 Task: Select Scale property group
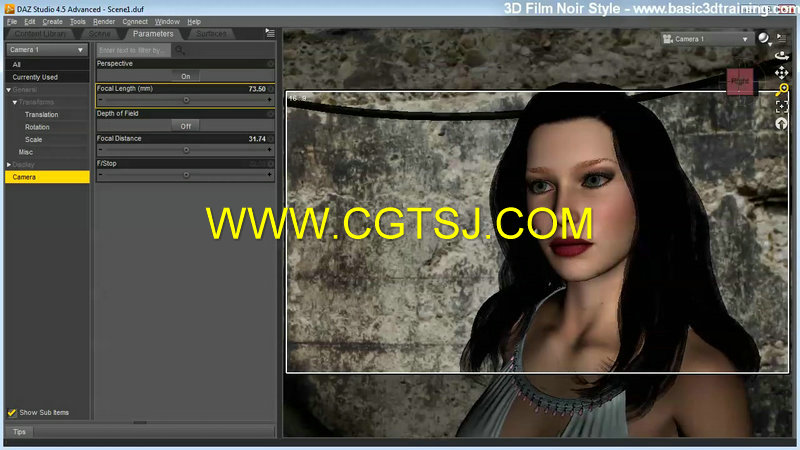click(x=34, y=139)
